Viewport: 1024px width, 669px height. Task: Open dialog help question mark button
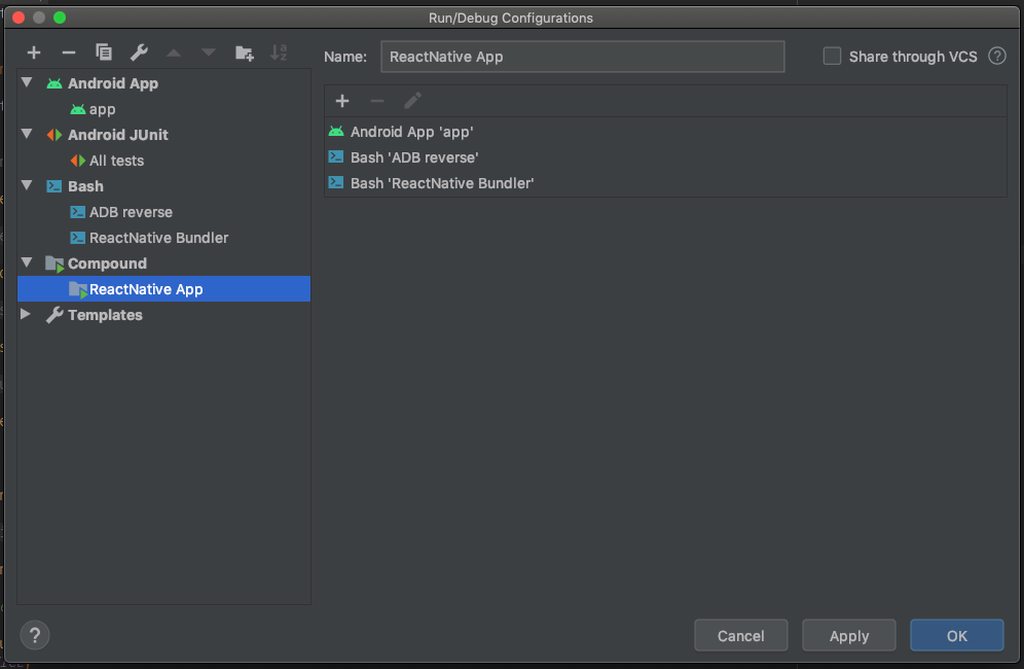[35, 635]
